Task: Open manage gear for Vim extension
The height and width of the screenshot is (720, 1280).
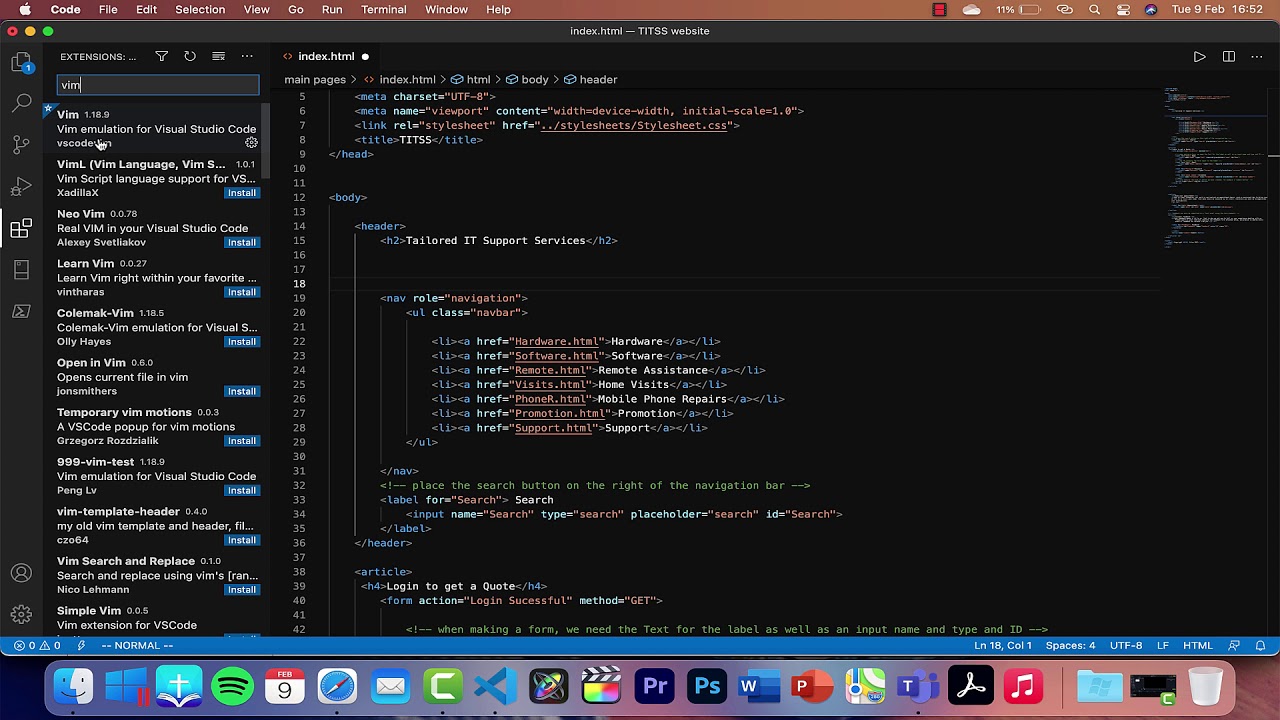Action: coord(251,143)
